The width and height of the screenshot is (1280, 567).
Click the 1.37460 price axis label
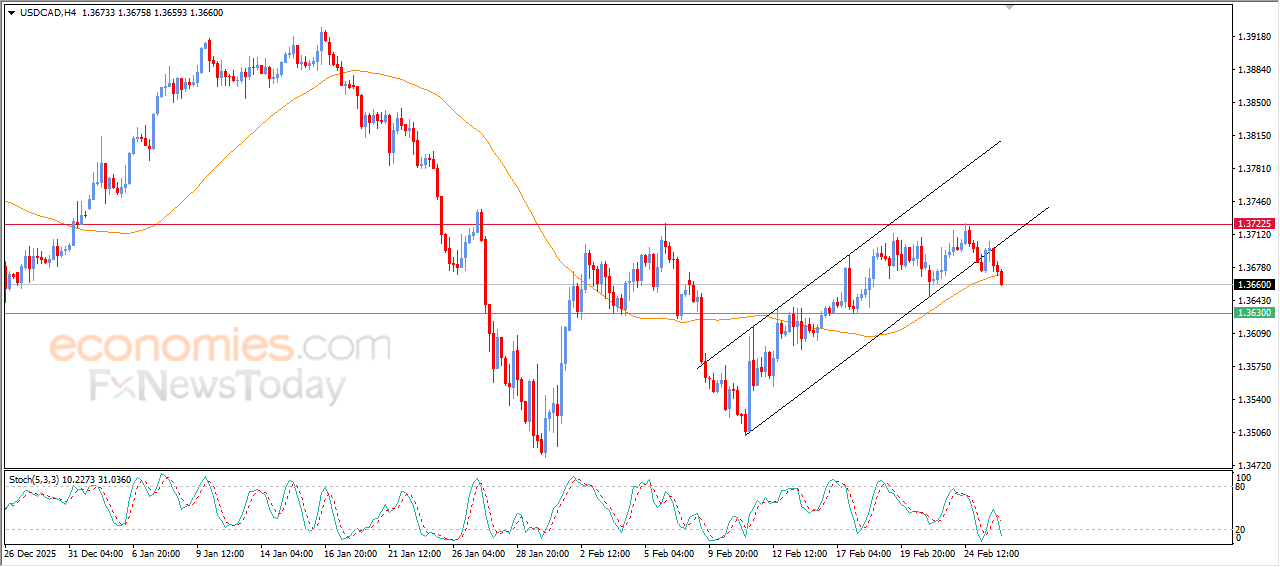pyautogui.click(x=1254, y=202)
